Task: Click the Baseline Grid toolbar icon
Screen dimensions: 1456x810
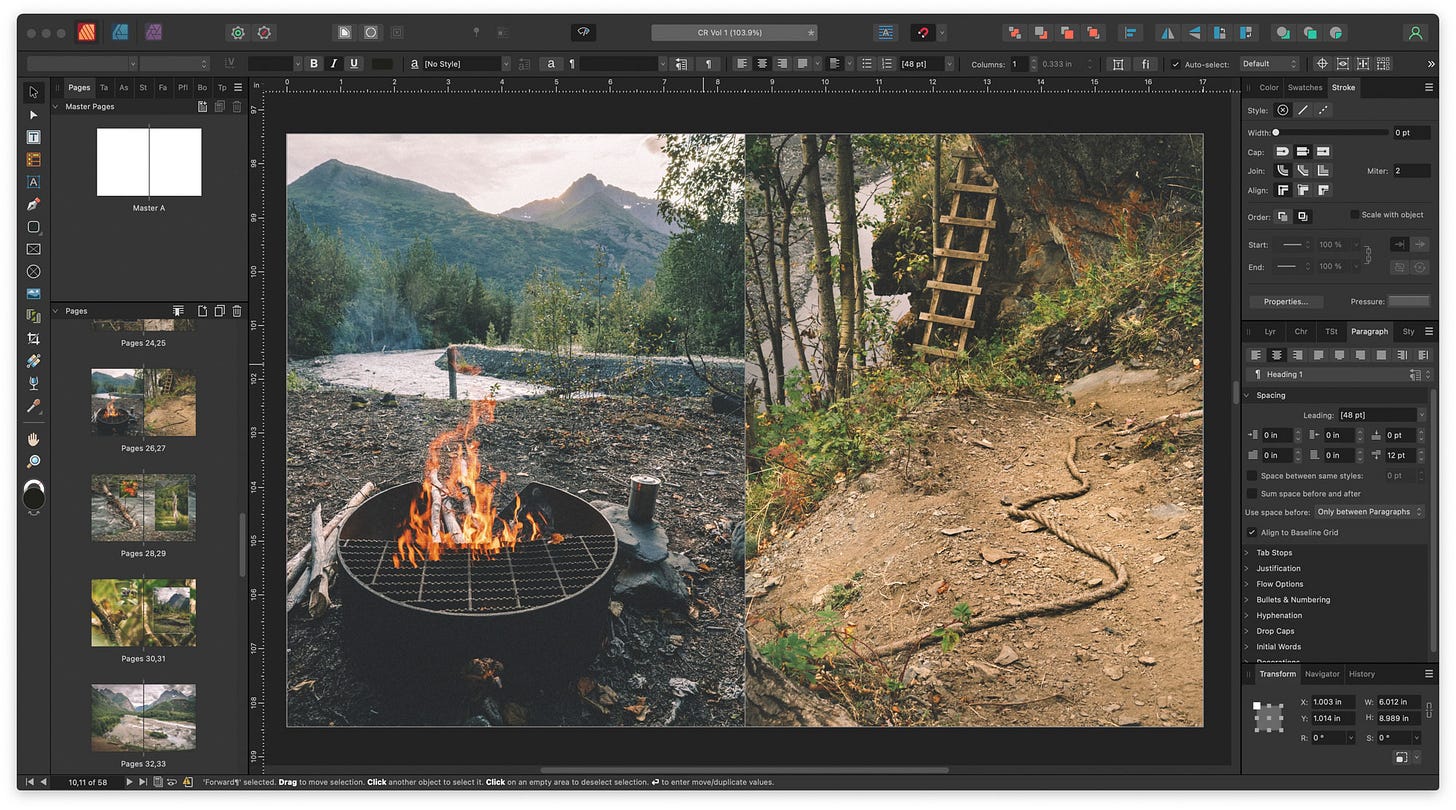Action: (885, 32)
